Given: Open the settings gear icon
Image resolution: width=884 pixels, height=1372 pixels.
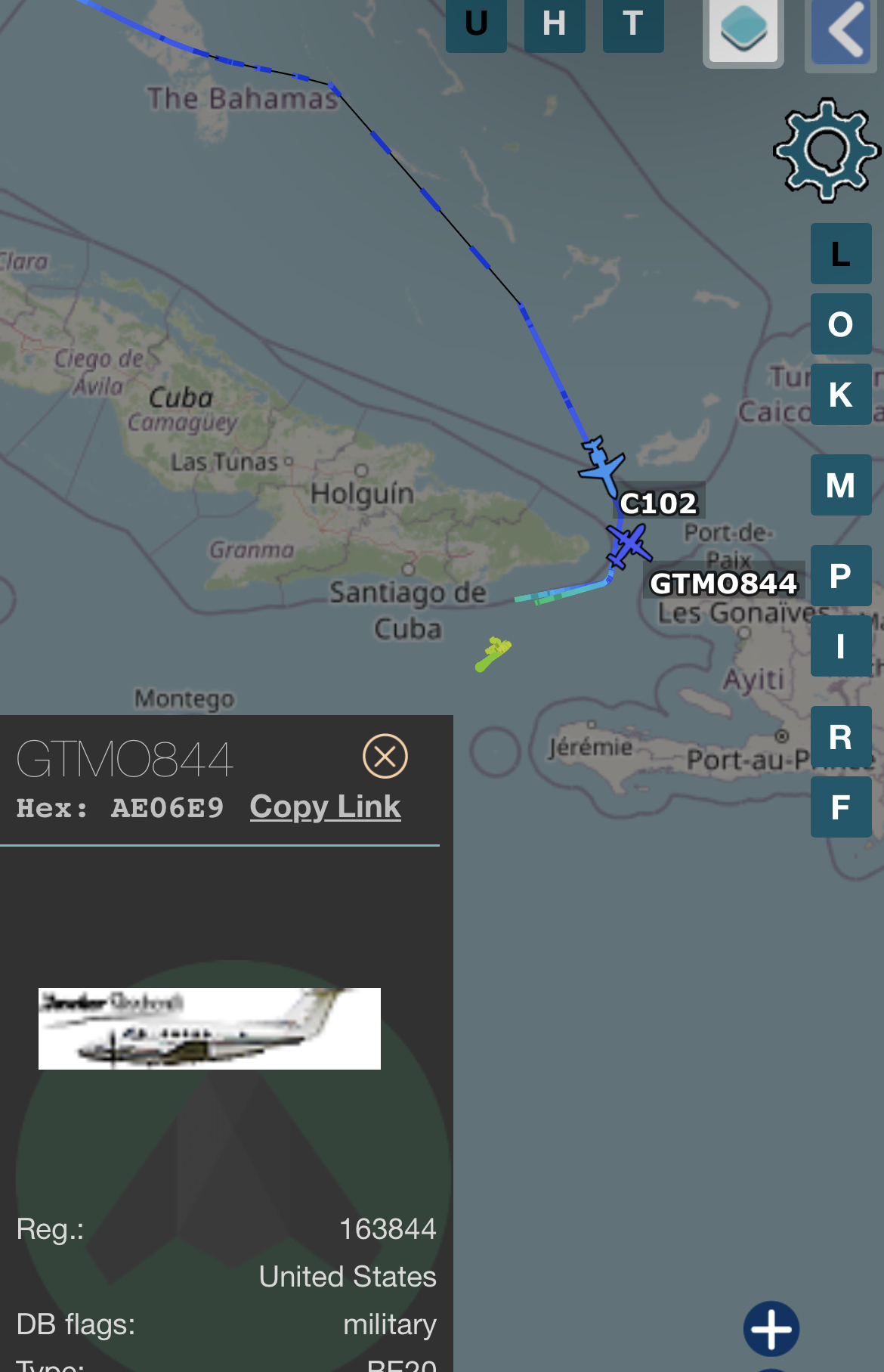Looking at the screenshot, I should click(x=827, y=150).
